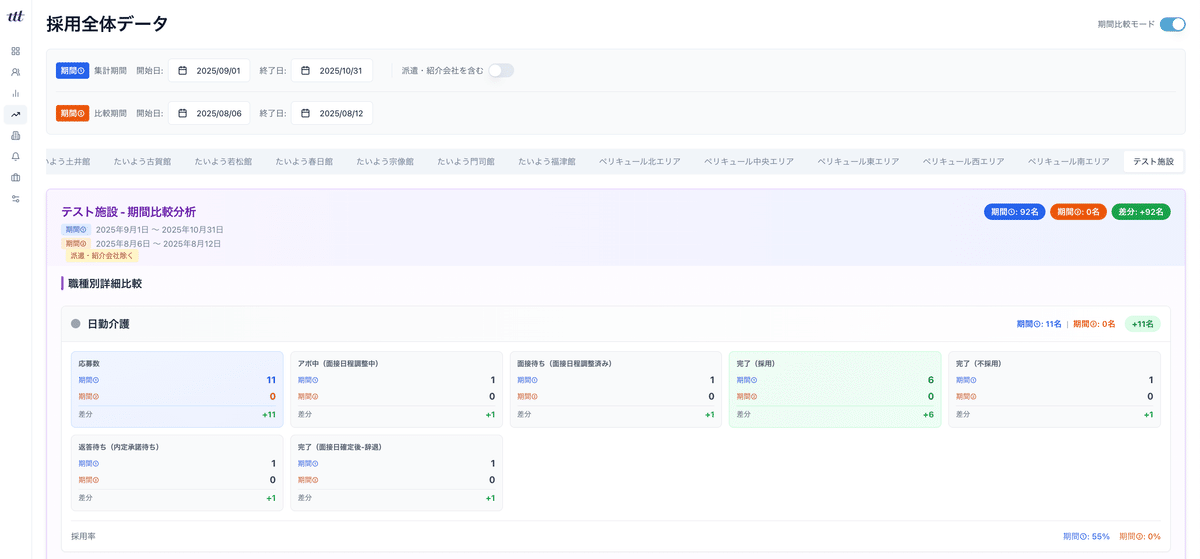Click the +11名 badge in 日勤介護 header
The height and width of the screenshot is (559, 1200).
[1142, 324]
